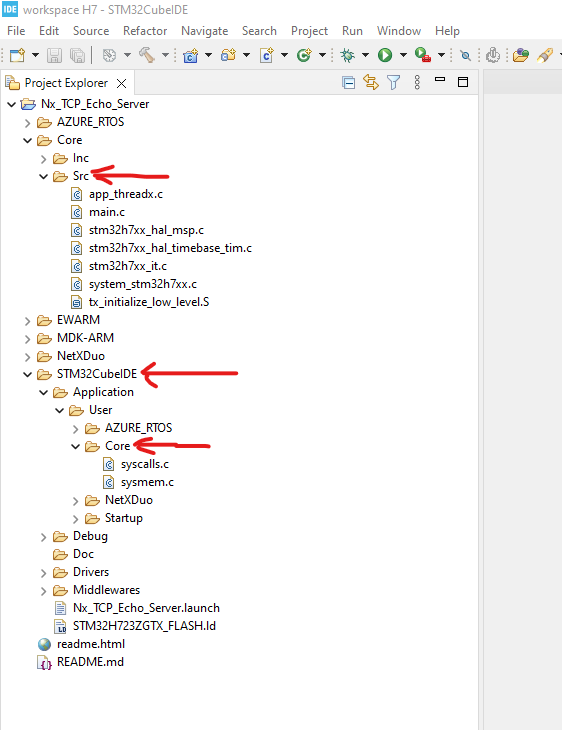Click Collapse All in Project Explorer

[x=348, y=82]
